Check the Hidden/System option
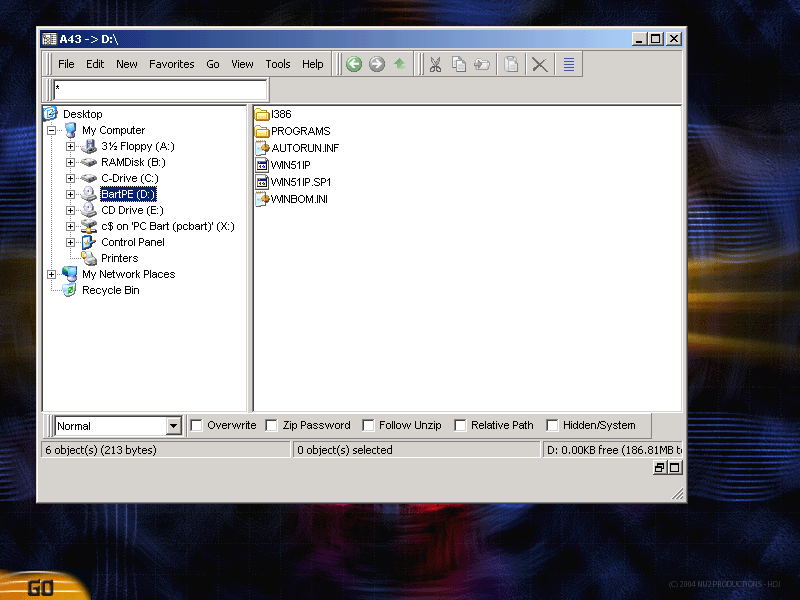Image resolution: width=800 pixels, height=600 pixels. click(552, 425)
